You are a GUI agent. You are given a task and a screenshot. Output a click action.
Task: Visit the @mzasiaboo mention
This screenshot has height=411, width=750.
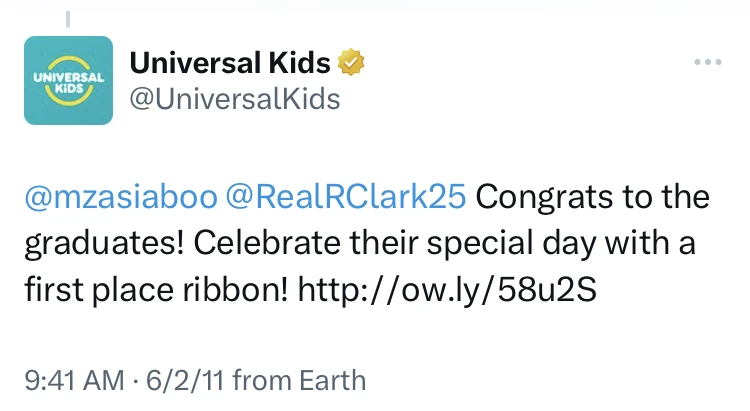click(x=119, y=197)
